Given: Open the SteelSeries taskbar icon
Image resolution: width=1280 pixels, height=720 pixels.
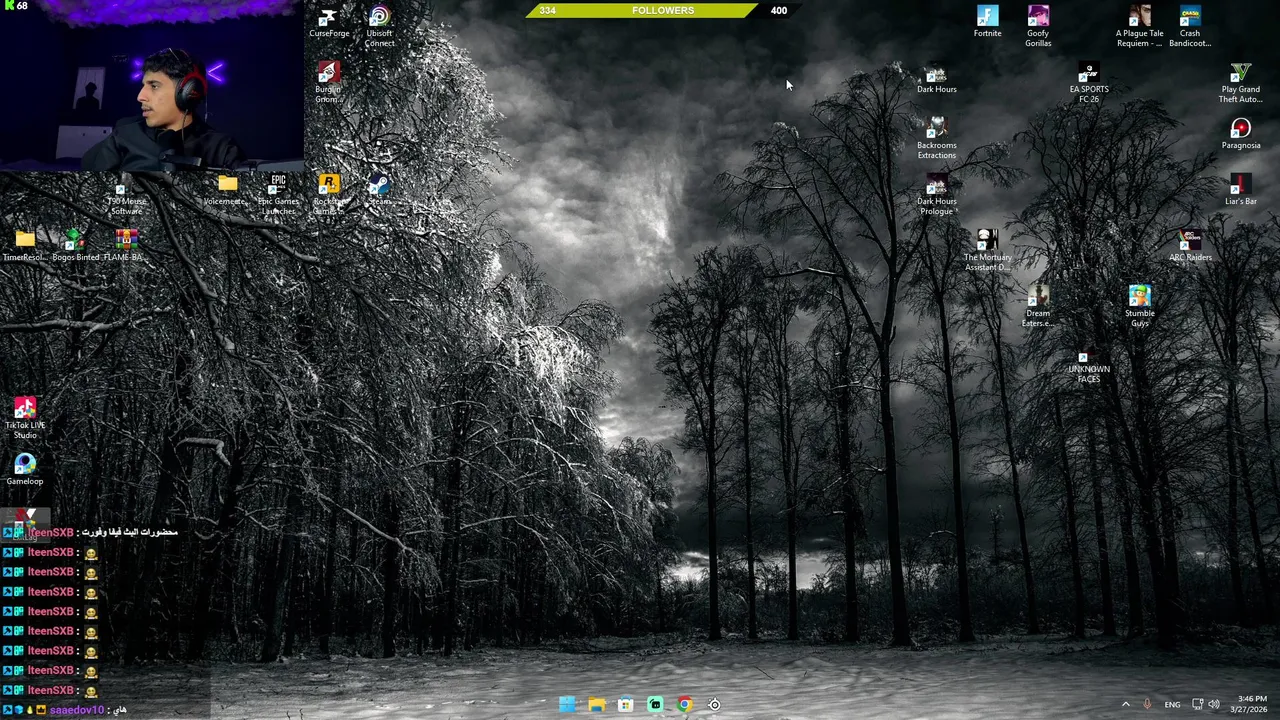Looking at the screenshot, I should pyautogui.click(x=714, y=705).
